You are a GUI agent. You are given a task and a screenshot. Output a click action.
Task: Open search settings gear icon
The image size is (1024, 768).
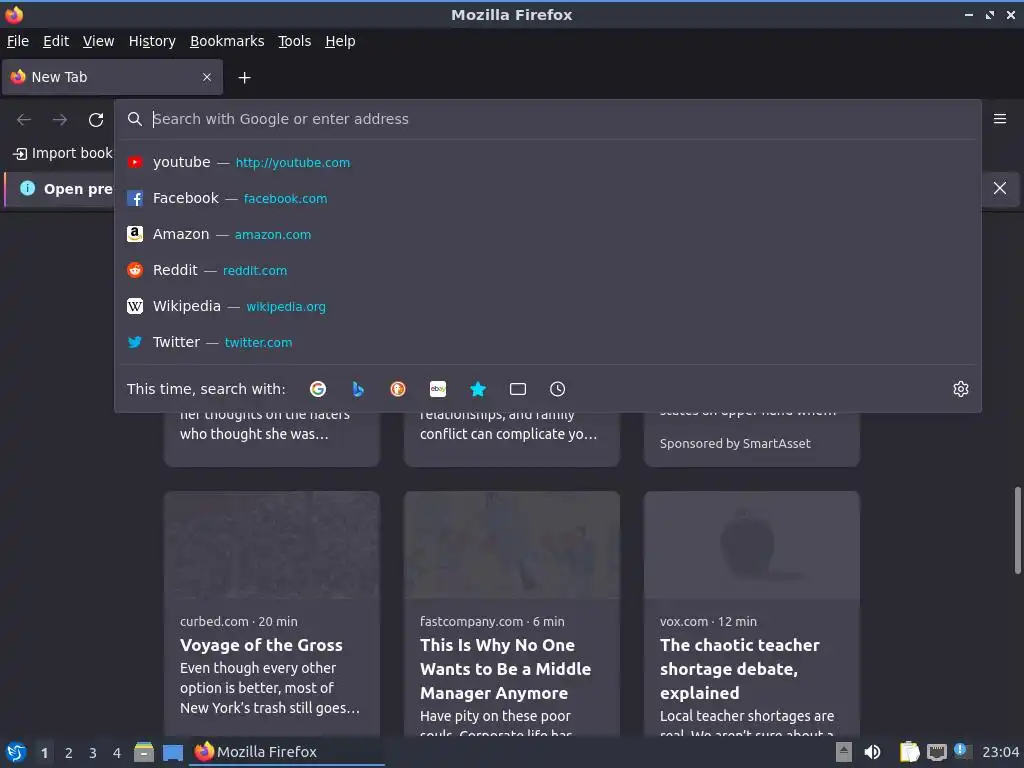coord(961,389)
